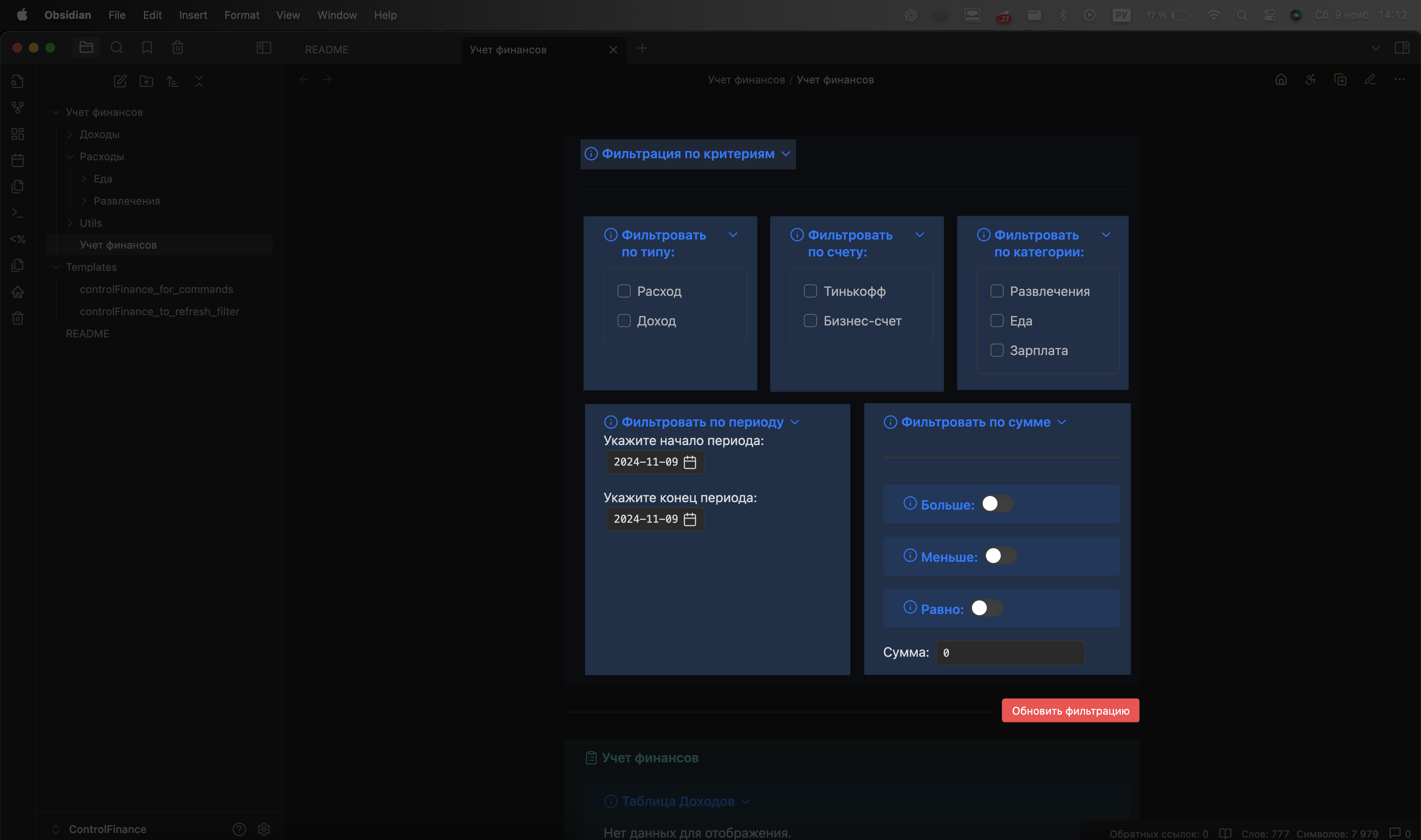Collapse the Фильтровать по периоду section

795,422
